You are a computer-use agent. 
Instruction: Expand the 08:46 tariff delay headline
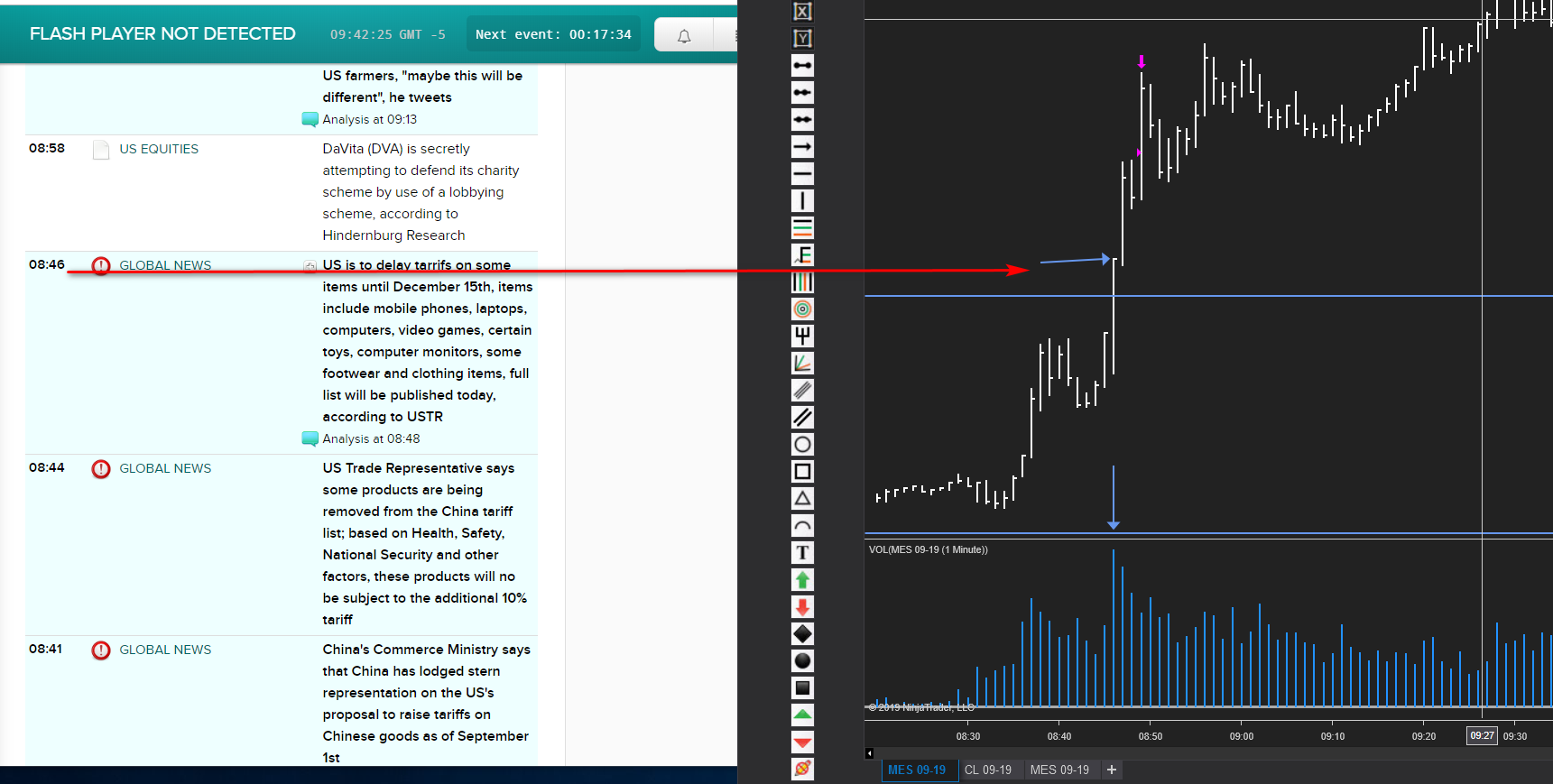[x=310, y=265]
